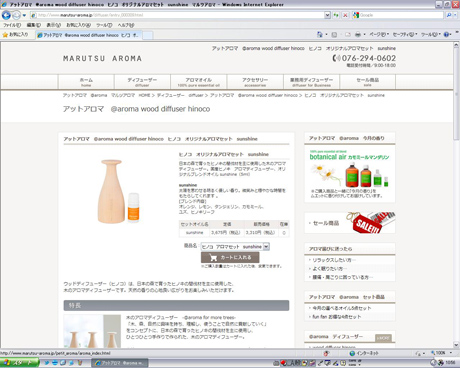
Task: Click the more button beside @aroma ディフューザー
Action: [x=383, y=338]
